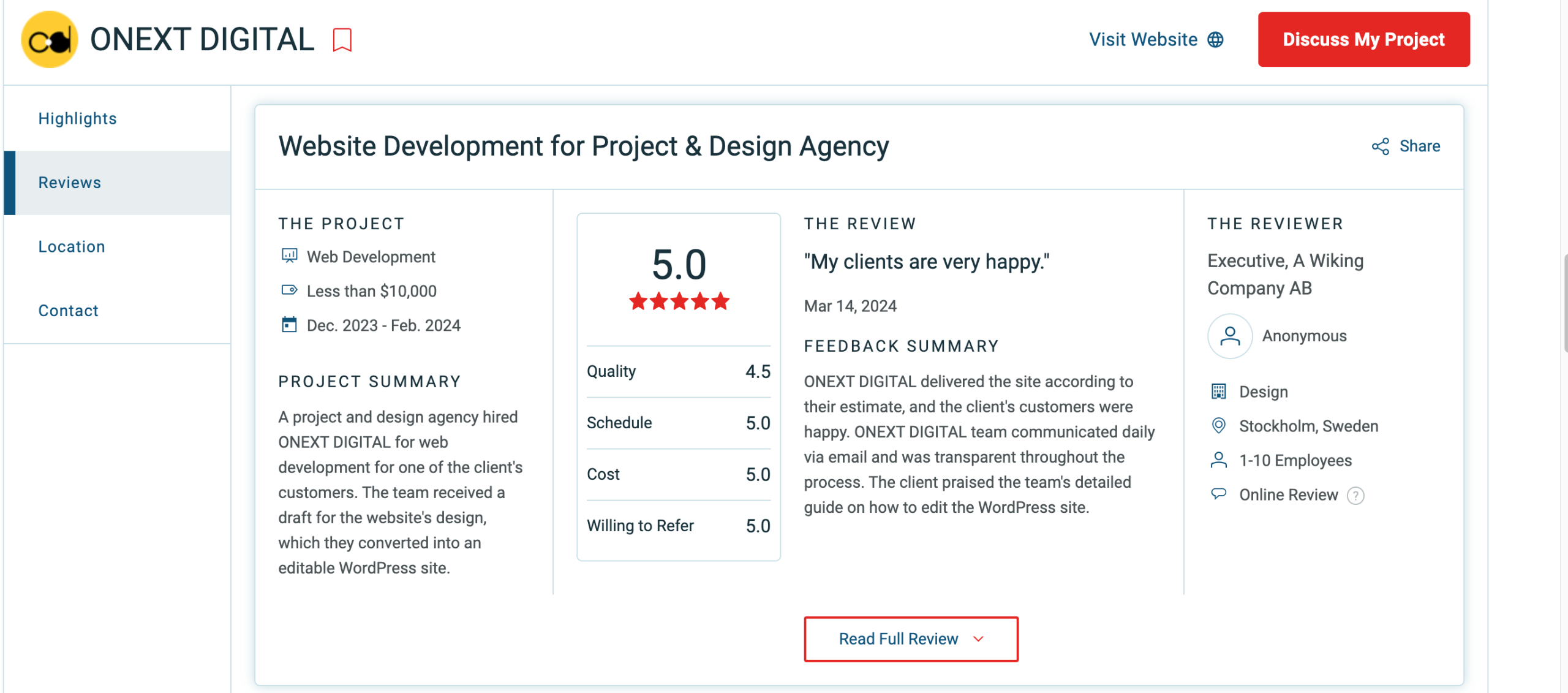Viewport: 1568px width, 693px height.
Task: Click the location pin icon near Stockholm, Sweden
Action: tap(1219, 425)
